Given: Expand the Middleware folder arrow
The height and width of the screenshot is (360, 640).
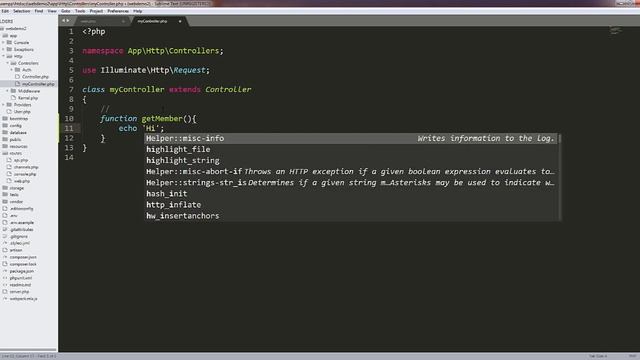Looking at the screenshot, I should tap(8, 91).
